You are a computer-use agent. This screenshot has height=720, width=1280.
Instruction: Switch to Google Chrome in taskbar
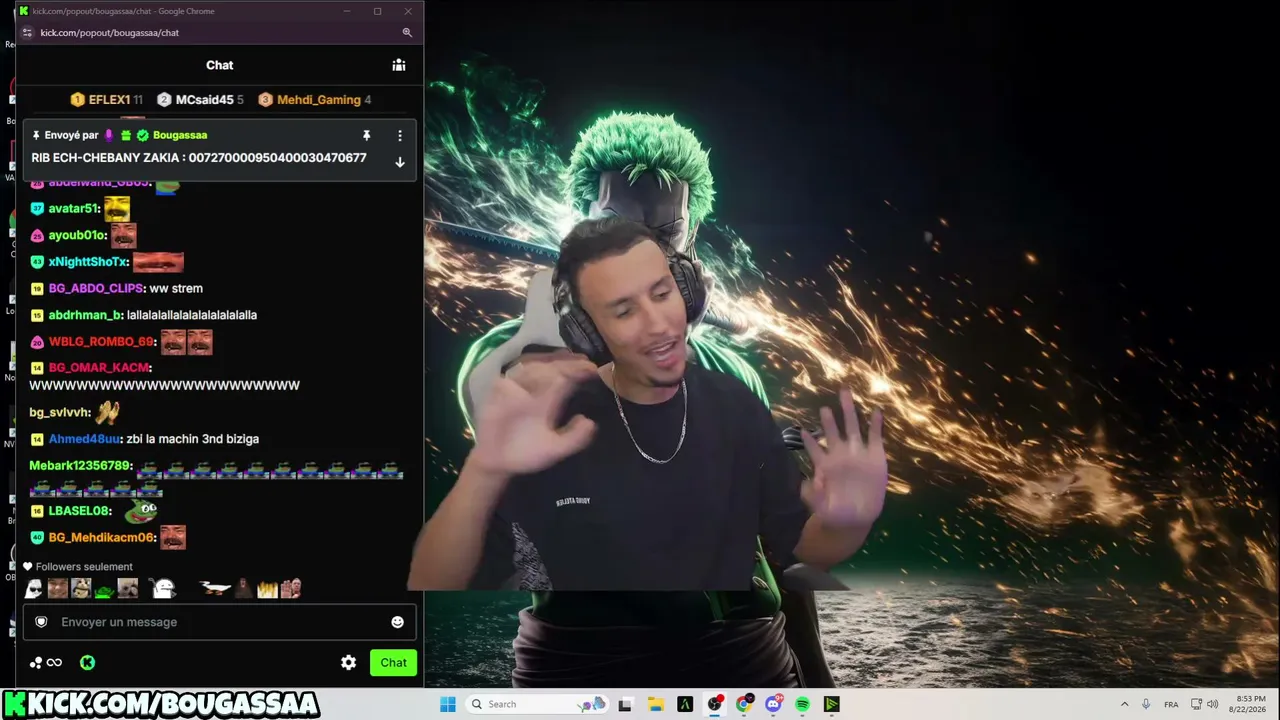coord(743,704)
